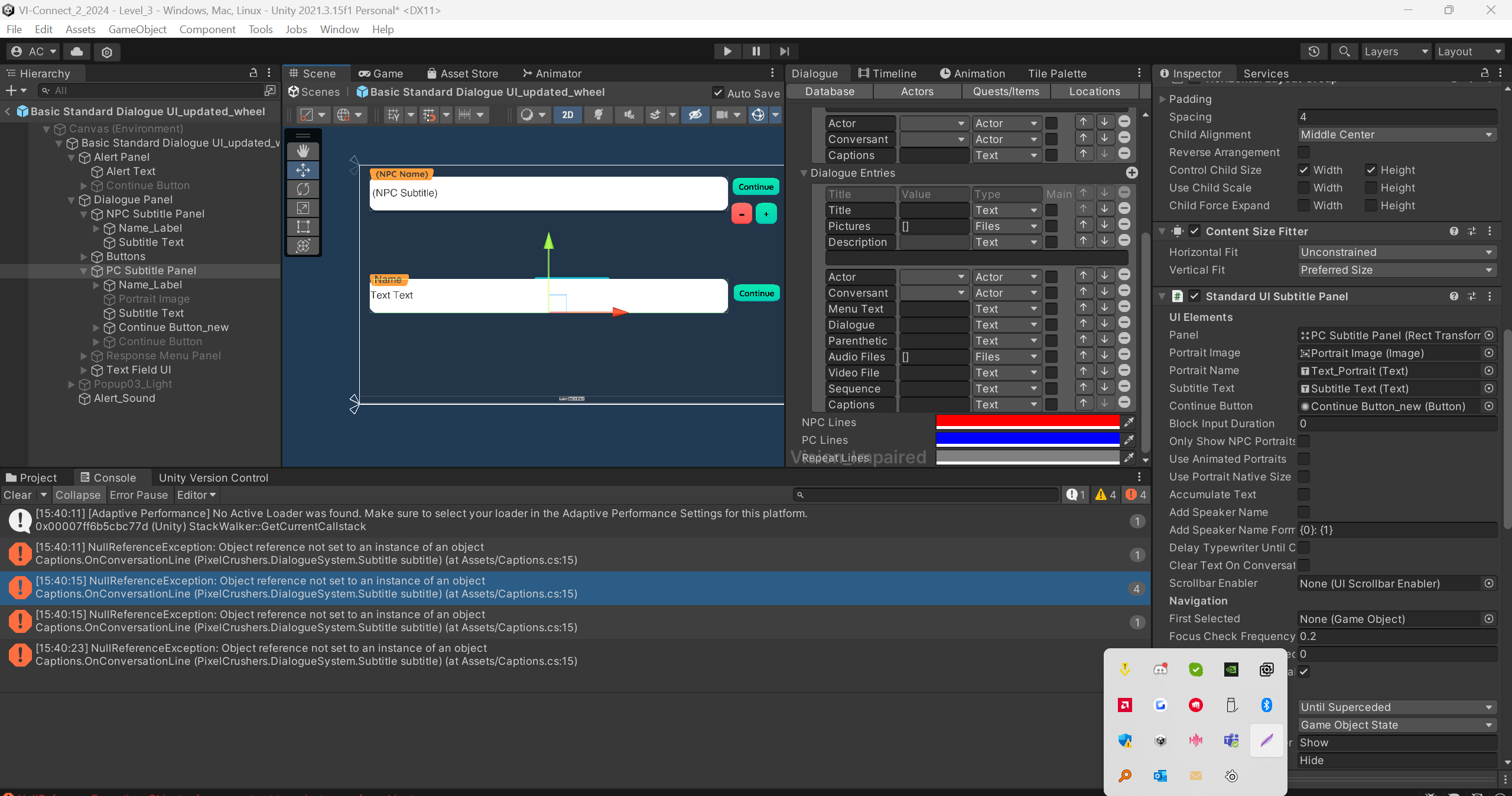Enable Use Child Scale Width
Screen dimensions: 1512x796
tap(1303, 188)
